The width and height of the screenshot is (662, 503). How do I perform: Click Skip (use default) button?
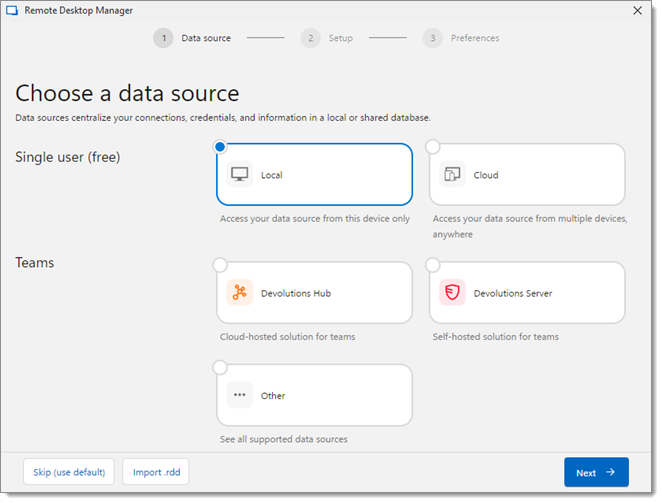point(69,472)
